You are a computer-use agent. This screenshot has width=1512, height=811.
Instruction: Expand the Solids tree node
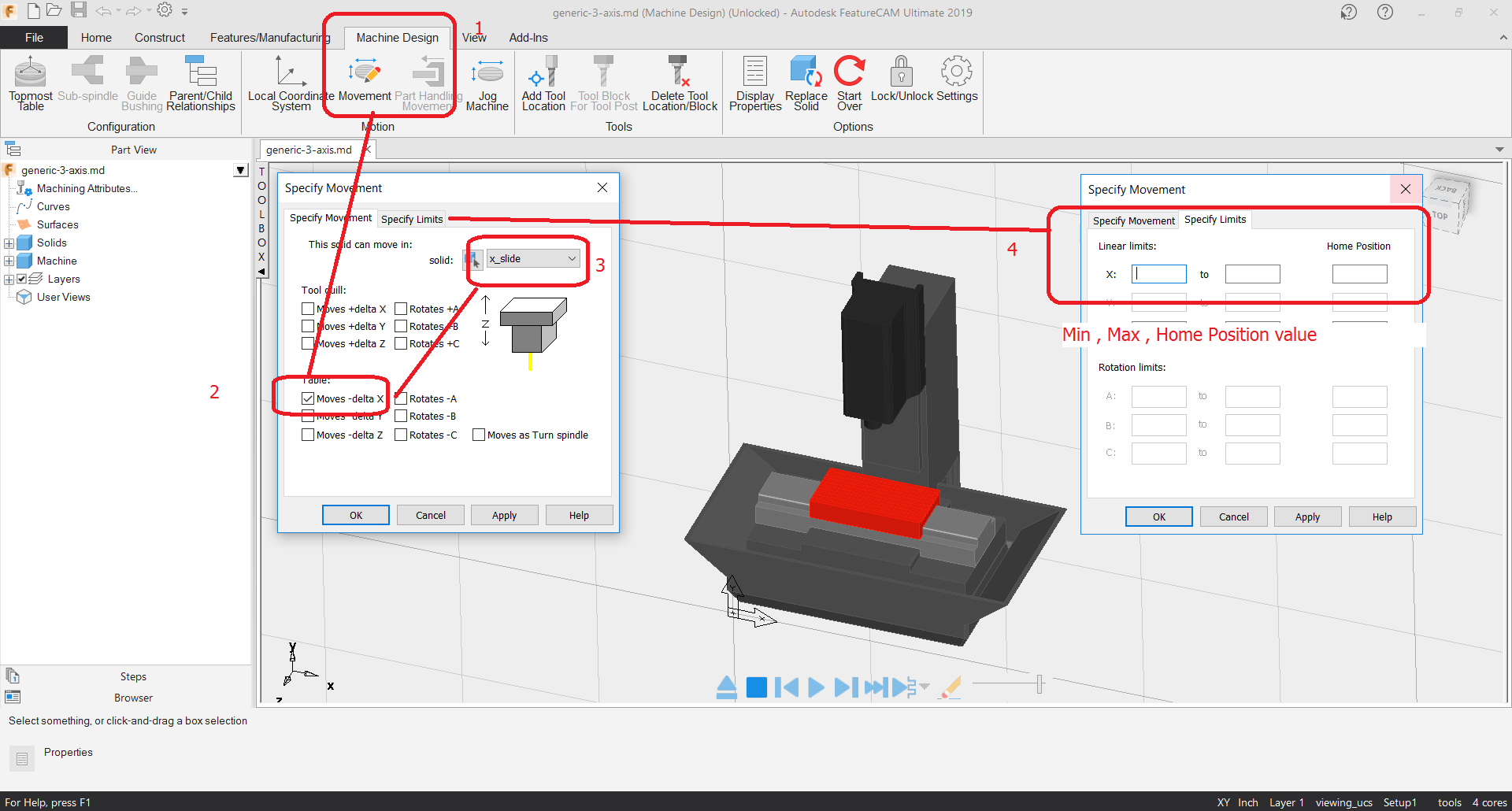point(9,243)
